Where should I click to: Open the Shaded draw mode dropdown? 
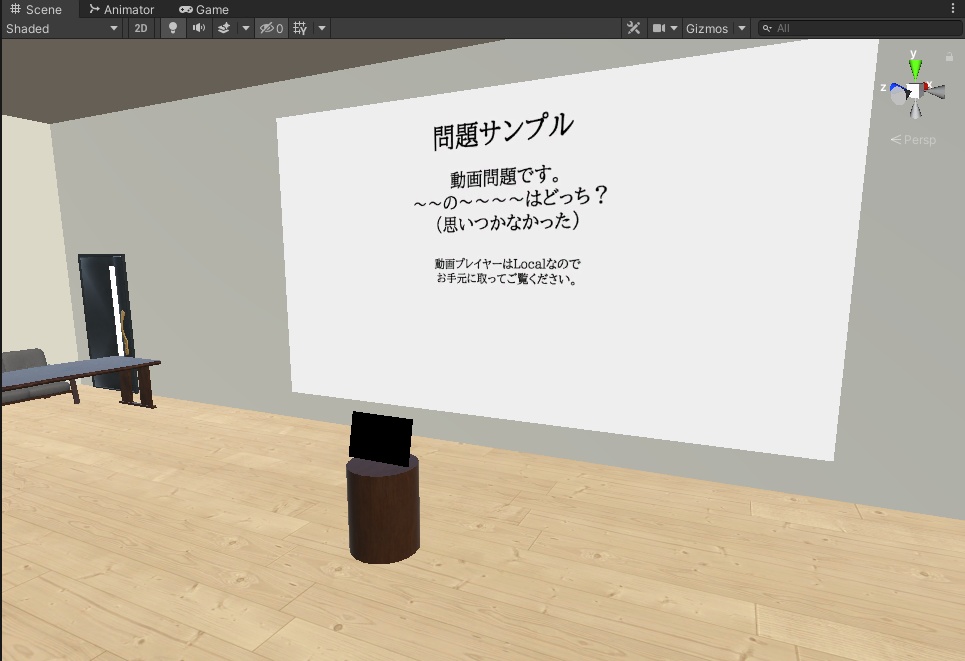62,28
